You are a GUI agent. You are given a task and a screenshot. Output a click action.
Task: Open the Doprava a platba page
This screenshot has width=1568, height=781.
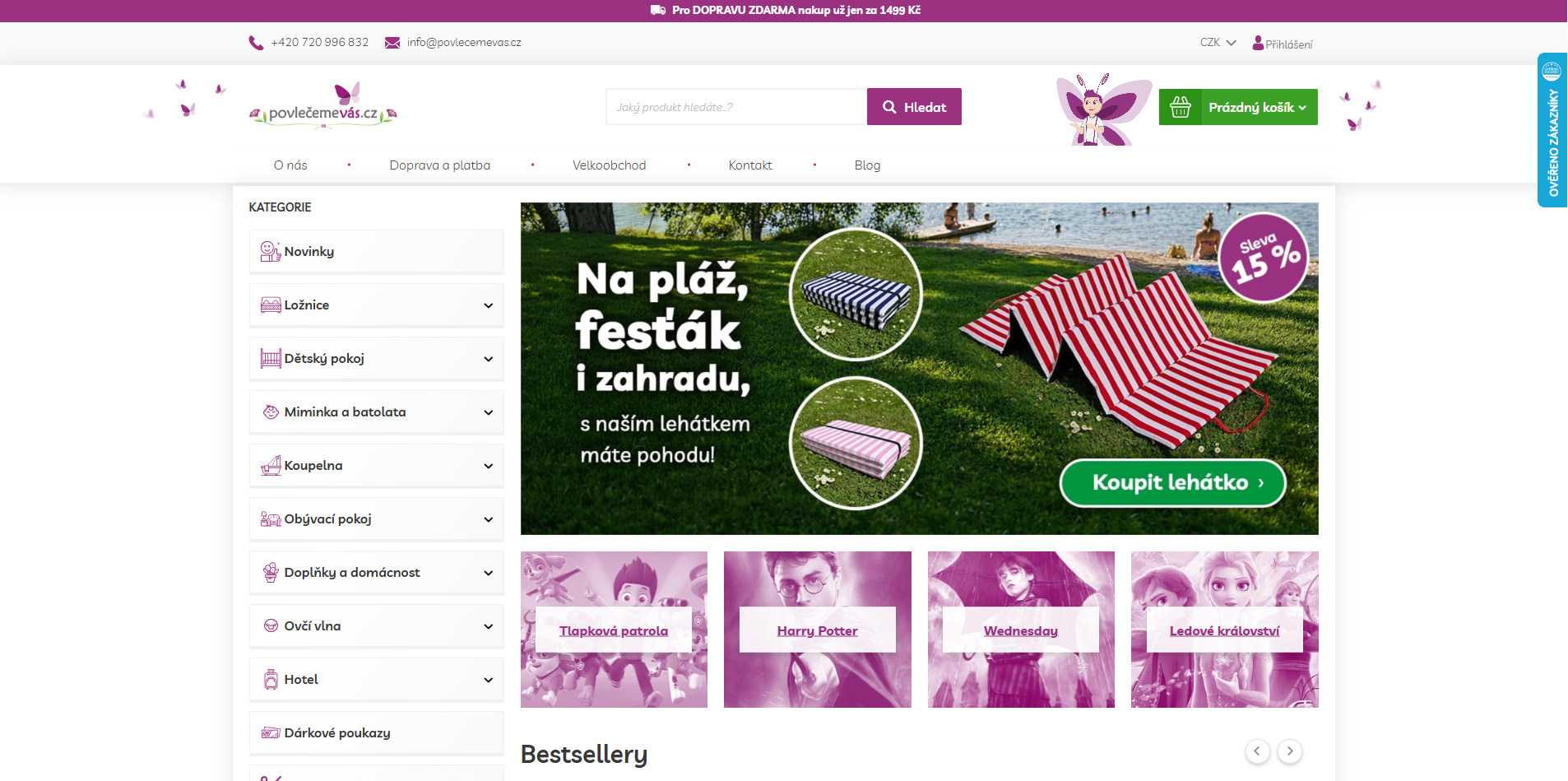pyautogui.click(x=440, y=165)
